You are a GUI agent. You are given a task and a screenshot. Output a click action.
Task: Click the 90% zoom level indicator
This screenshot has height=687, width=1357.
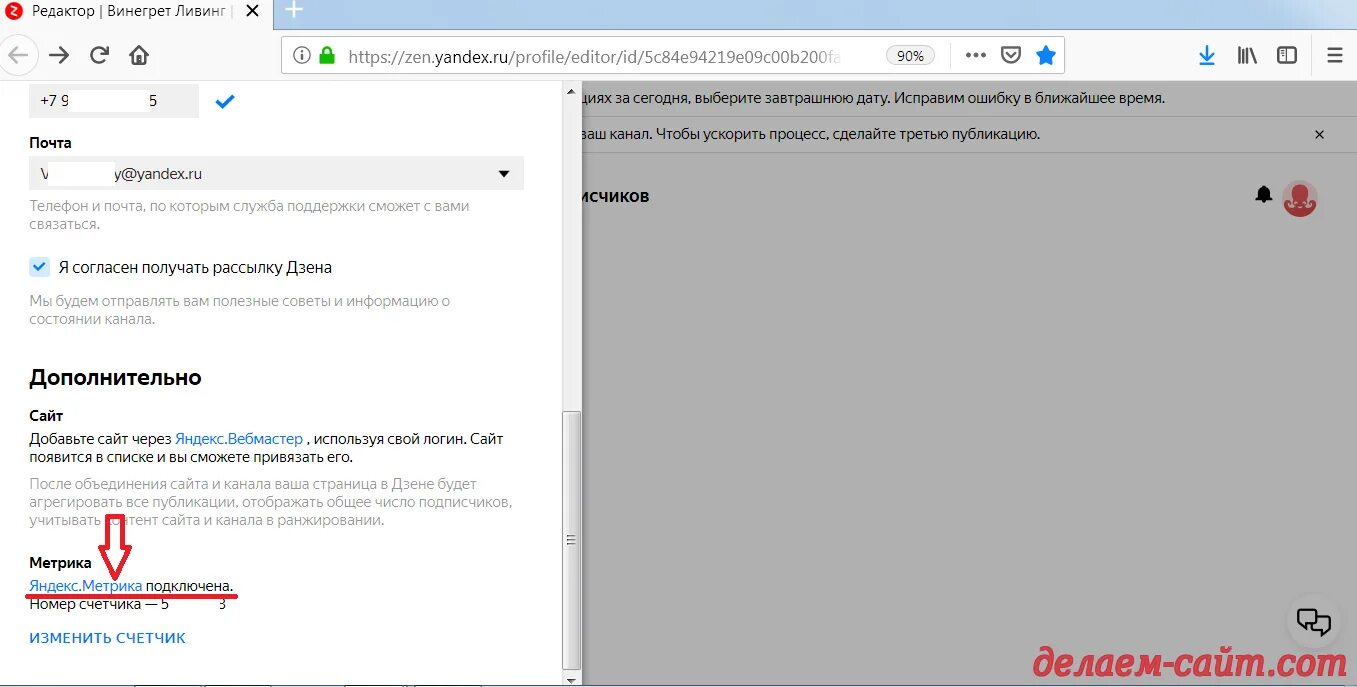click(x=910, y=56)
